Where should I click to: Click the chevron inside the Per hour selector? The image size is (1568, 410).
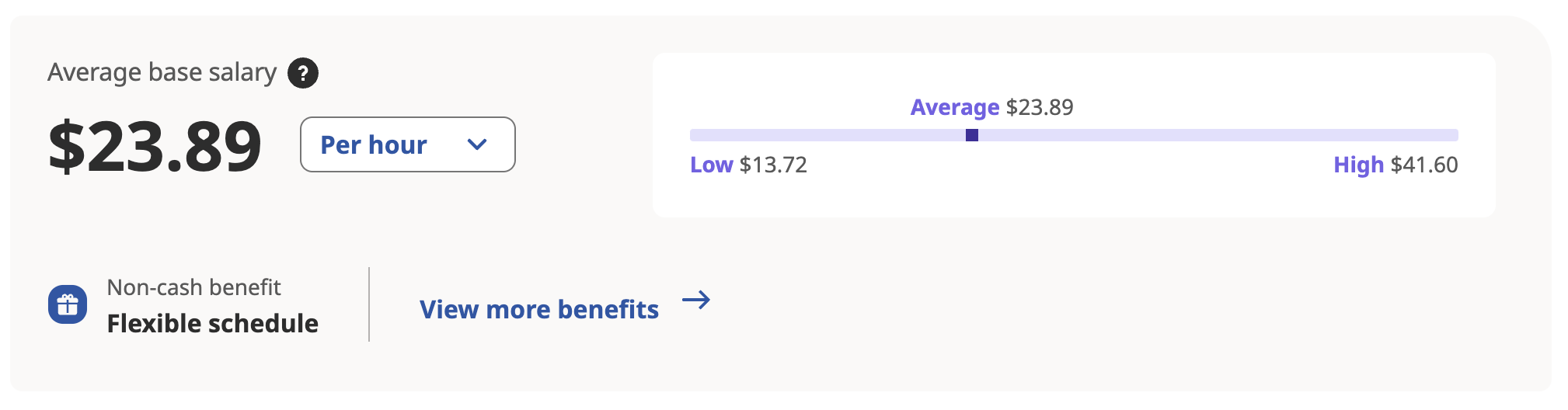coord(477,144)
